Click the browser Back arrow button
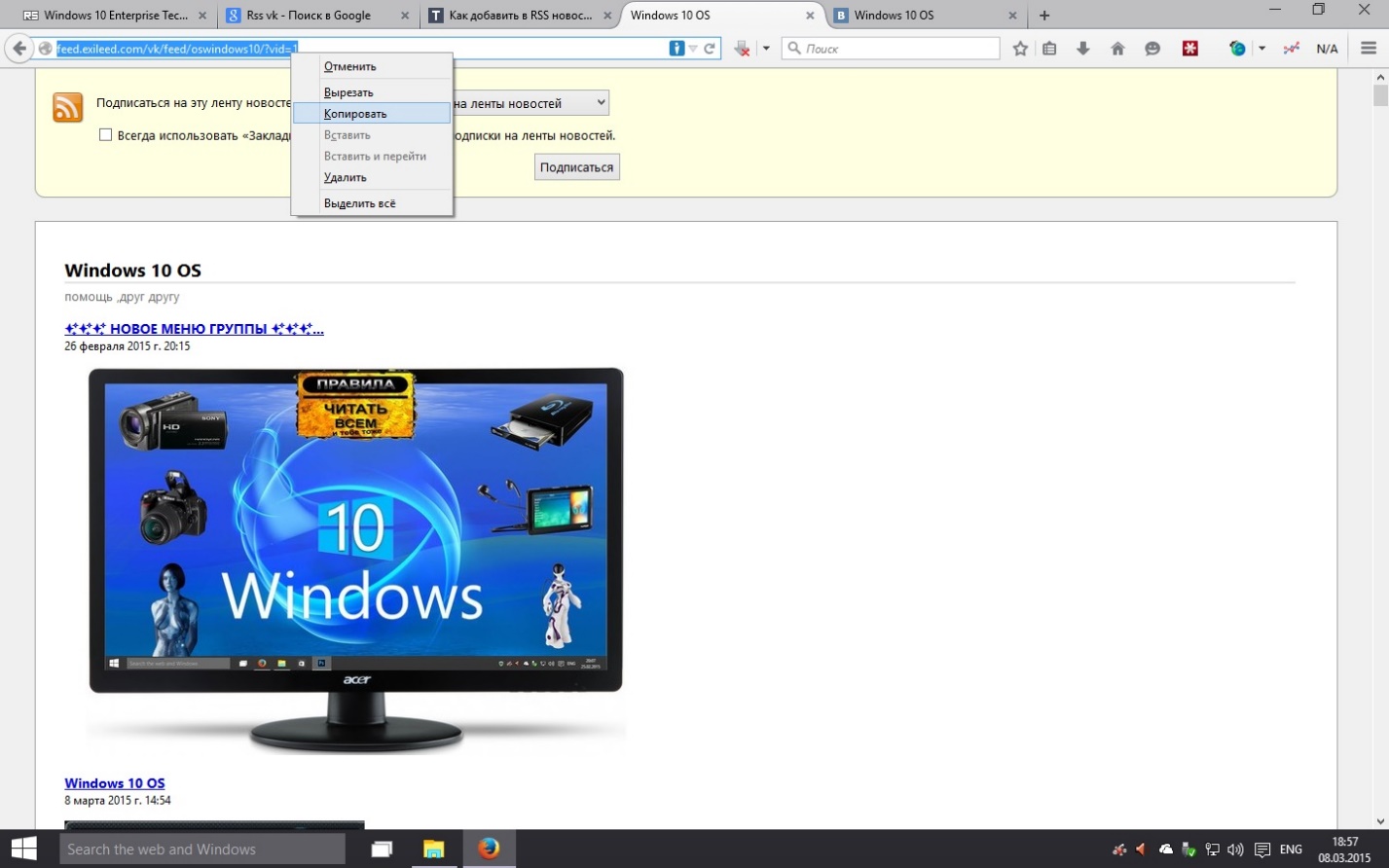1389x868 pixels. pos(19,49)
